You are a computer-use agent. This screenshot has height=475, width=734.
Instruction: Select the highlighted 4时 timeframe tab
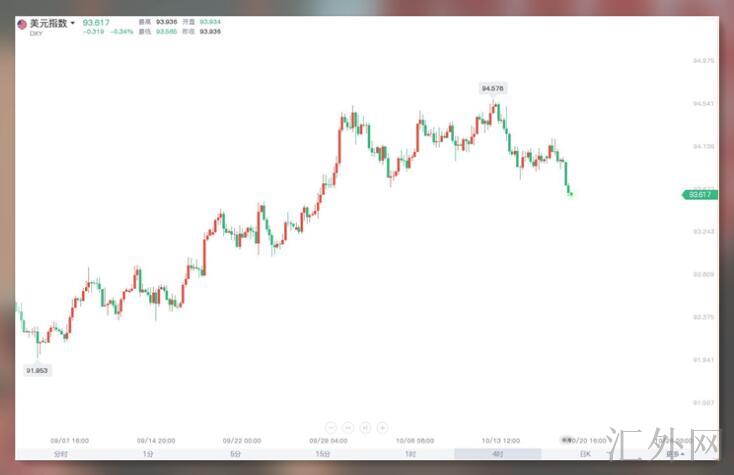[x=498, y=454]
